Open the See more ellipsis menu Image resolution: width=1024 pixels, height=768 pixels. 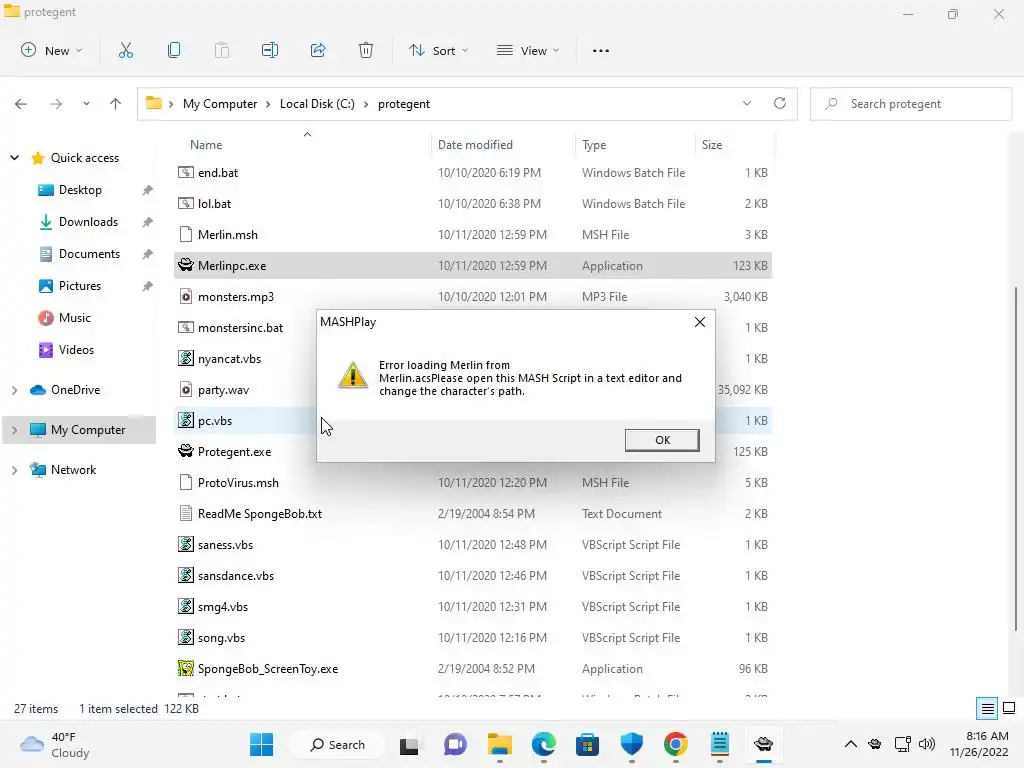[601, 50]
